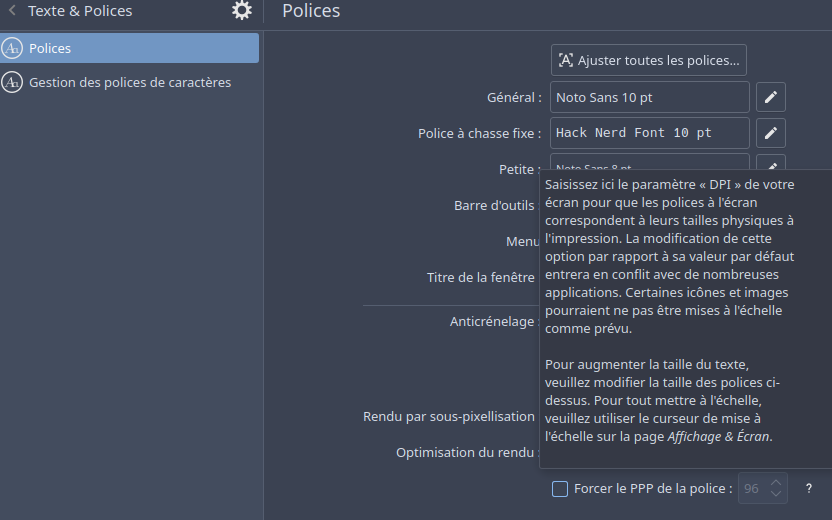This screenshot has width=832, height=520.
Task: Increase the PPP value with up arrow
Action: click(x=776, y=482)
